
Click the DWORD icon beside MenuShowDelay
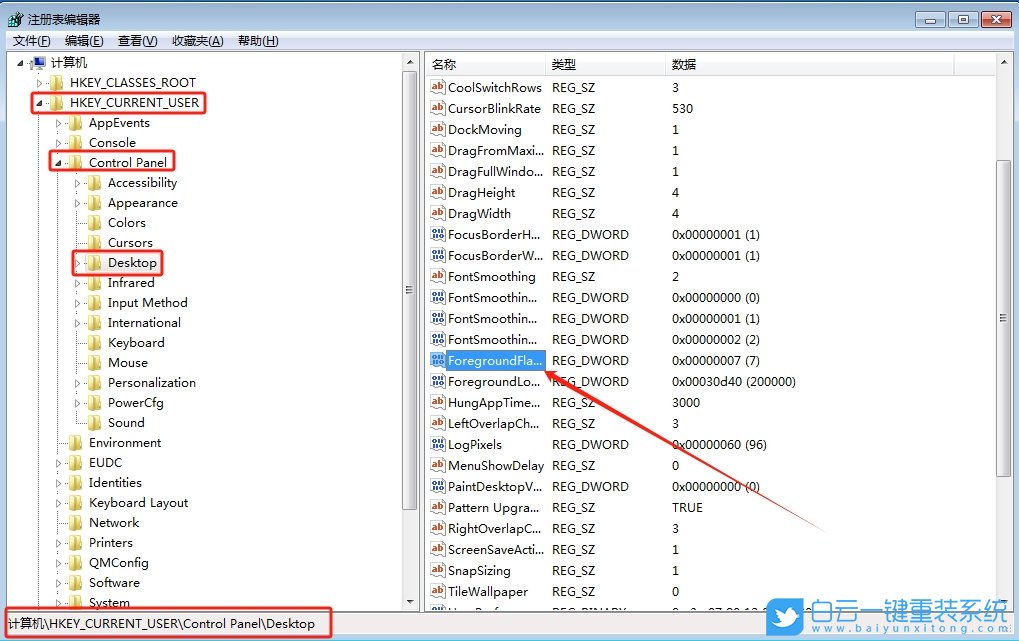click(437, 465)
